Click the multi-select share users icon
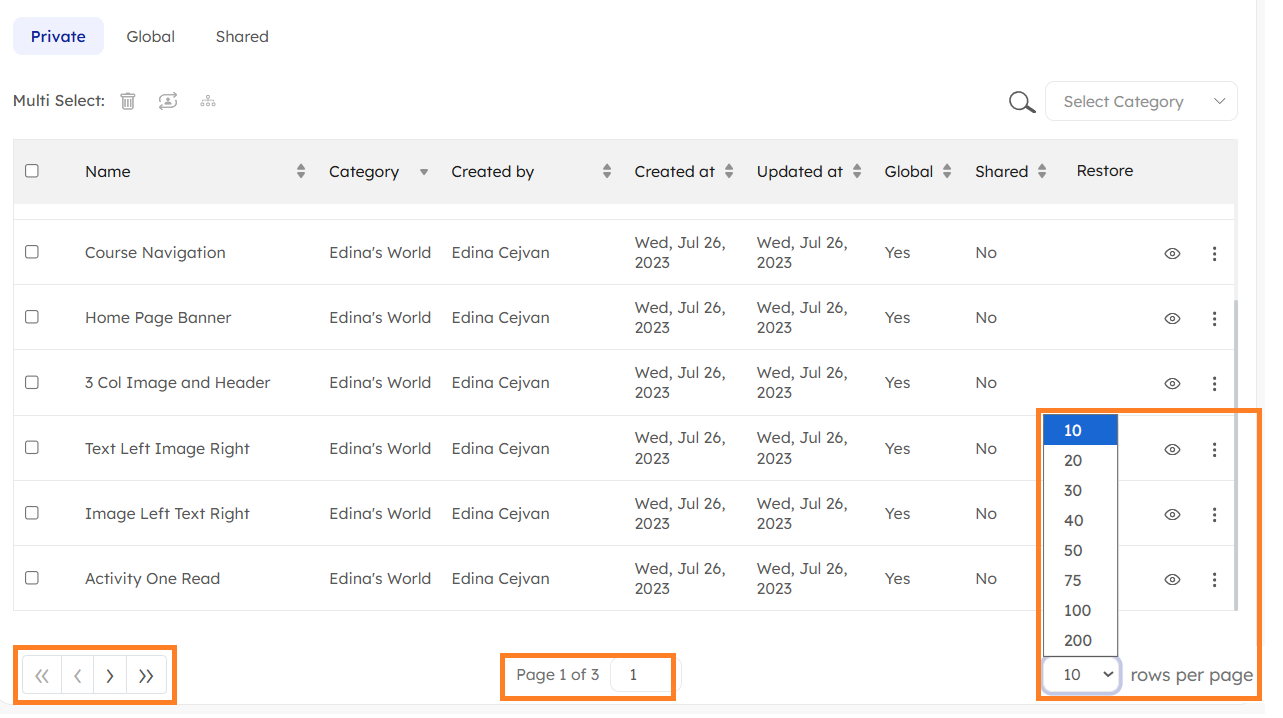Viewport: 1283px width, 718px height. (x=168, y=101)
